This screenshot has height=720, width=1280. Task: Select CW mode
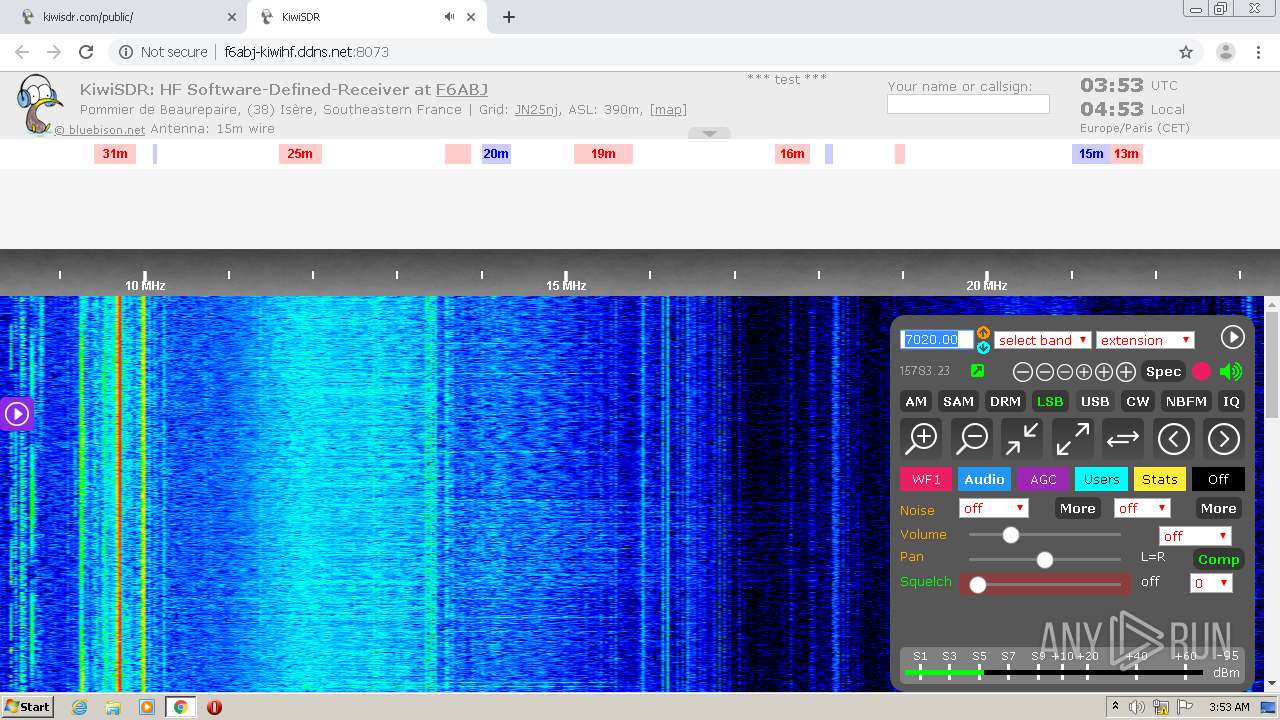click(x=1138, y=401)
